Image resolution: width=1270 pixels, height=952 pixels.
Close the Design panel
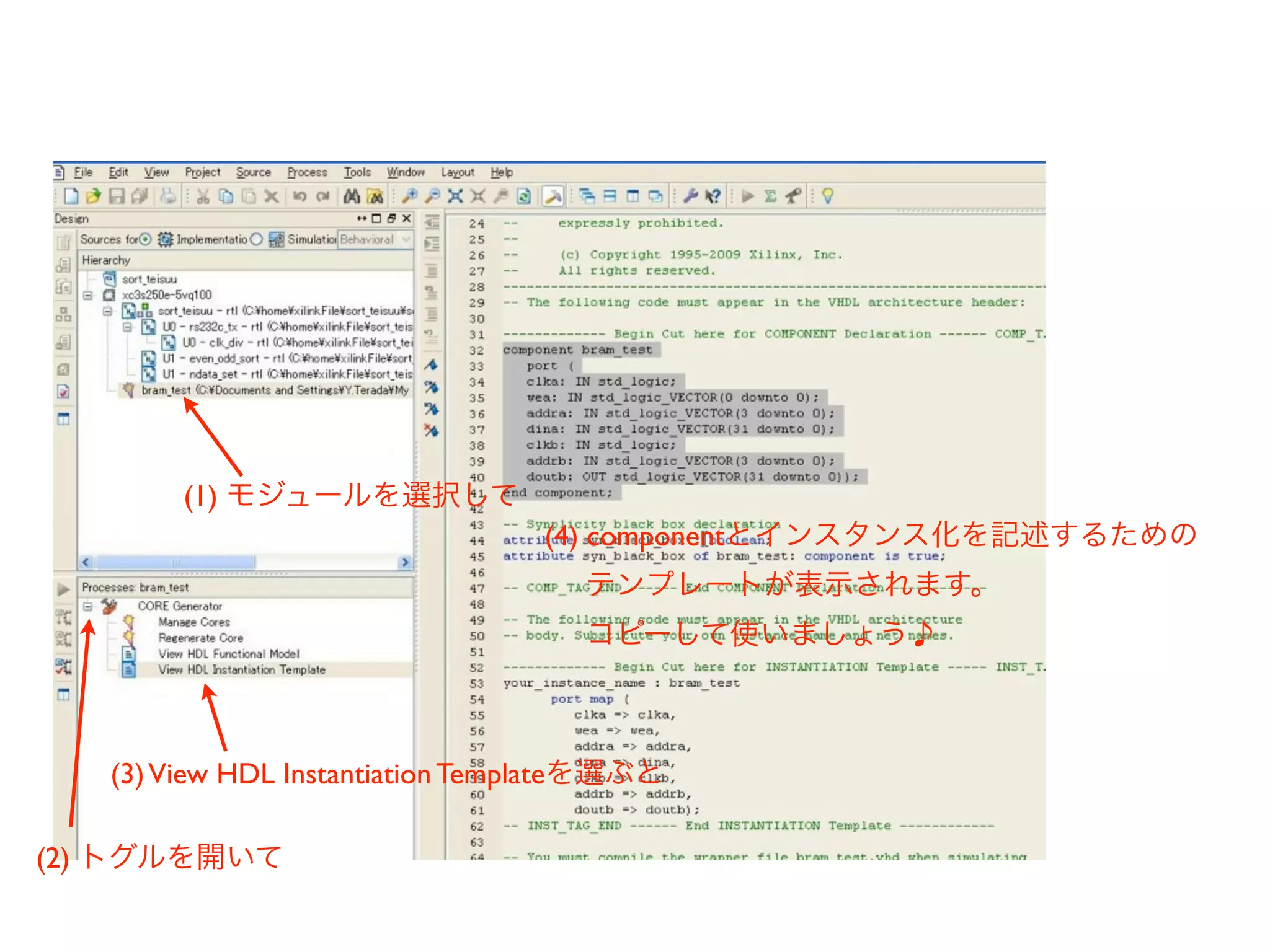click(x=407, y=218)
